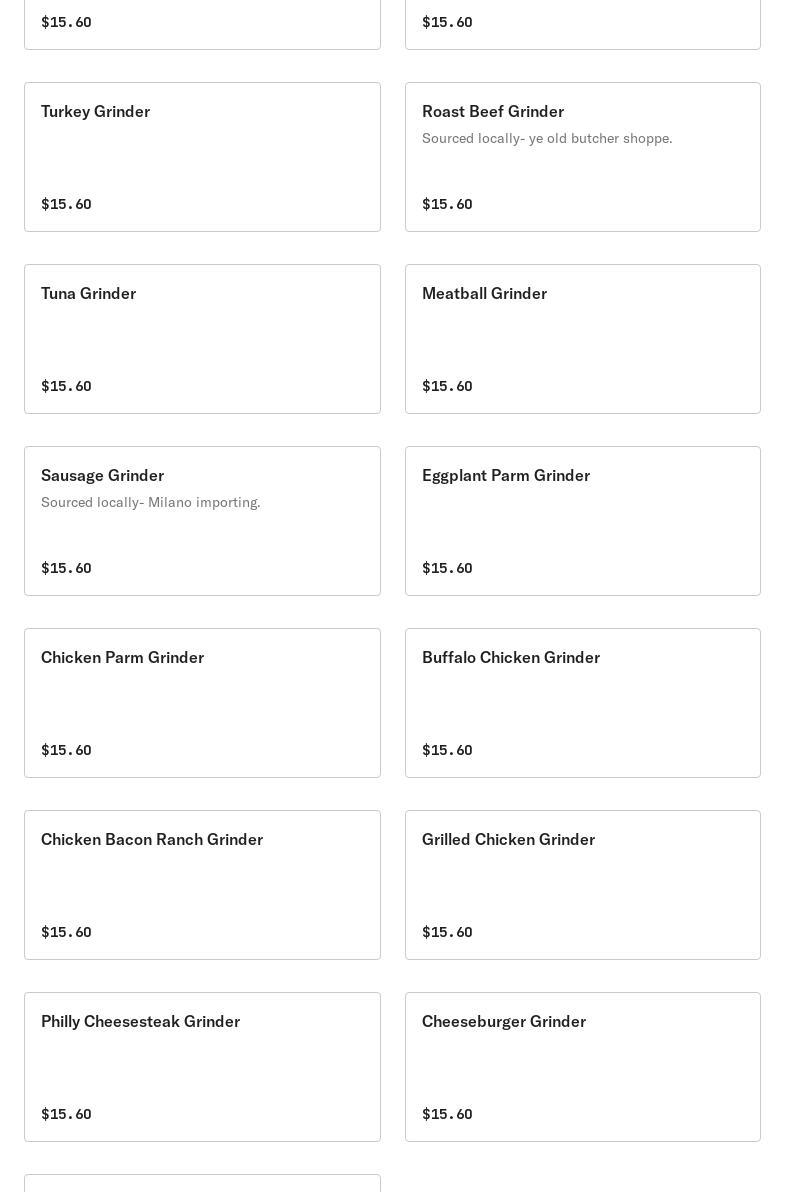Click the Meatball Grinder price
The image size is (785, 1192).
tap(447, 386)
